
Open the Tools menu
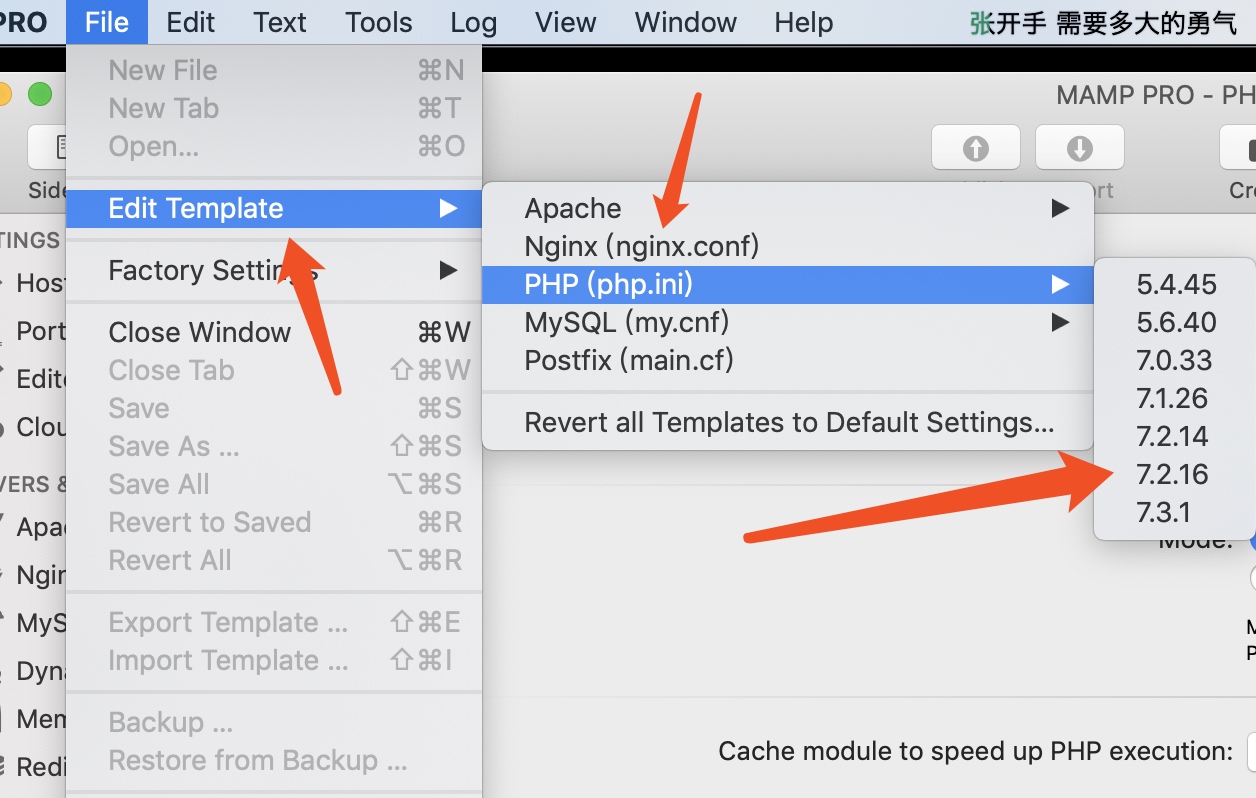tap(379, 22)
